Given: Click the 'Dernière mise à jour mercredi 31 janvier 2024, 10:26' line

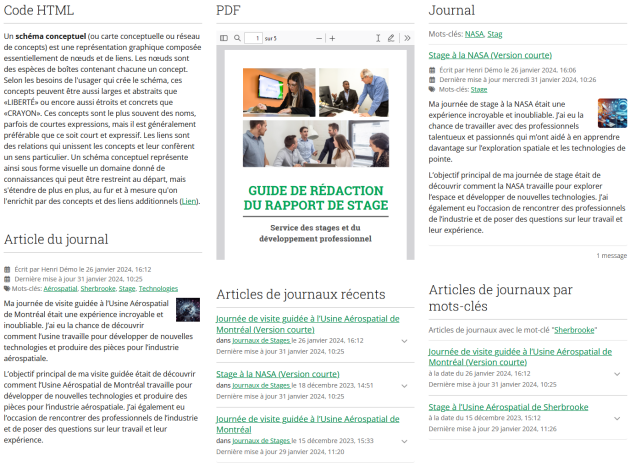Looking at the screenshot, I should pos(518,80).
